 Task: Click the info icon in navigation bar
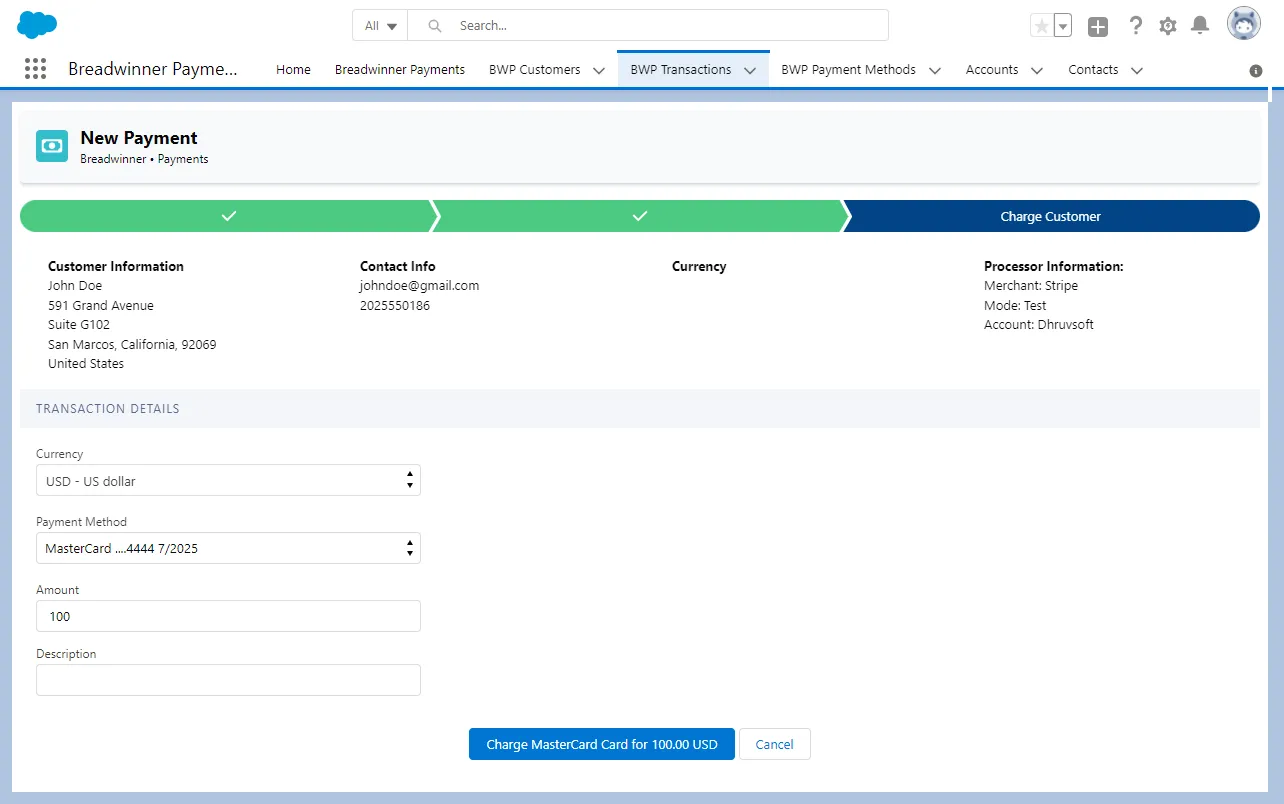(x=1256, y=71)
